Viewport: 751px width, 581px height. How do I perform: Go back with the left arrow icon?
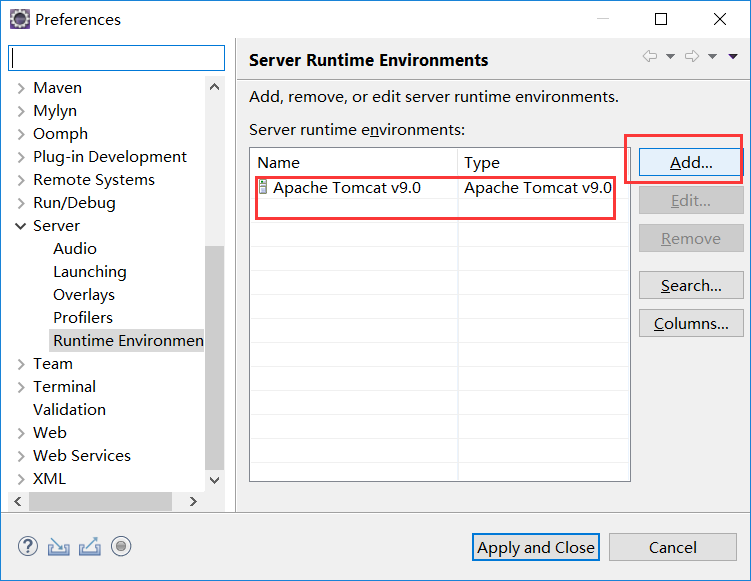point(649,57)
